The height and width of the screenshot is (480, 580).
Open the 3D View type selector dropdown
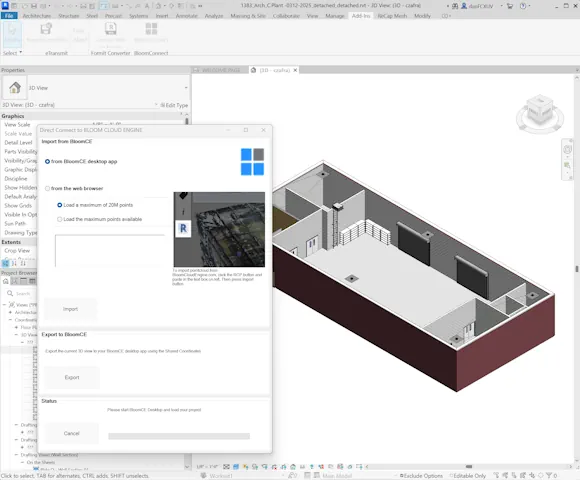pyautogui.click(x=186, y=88)
